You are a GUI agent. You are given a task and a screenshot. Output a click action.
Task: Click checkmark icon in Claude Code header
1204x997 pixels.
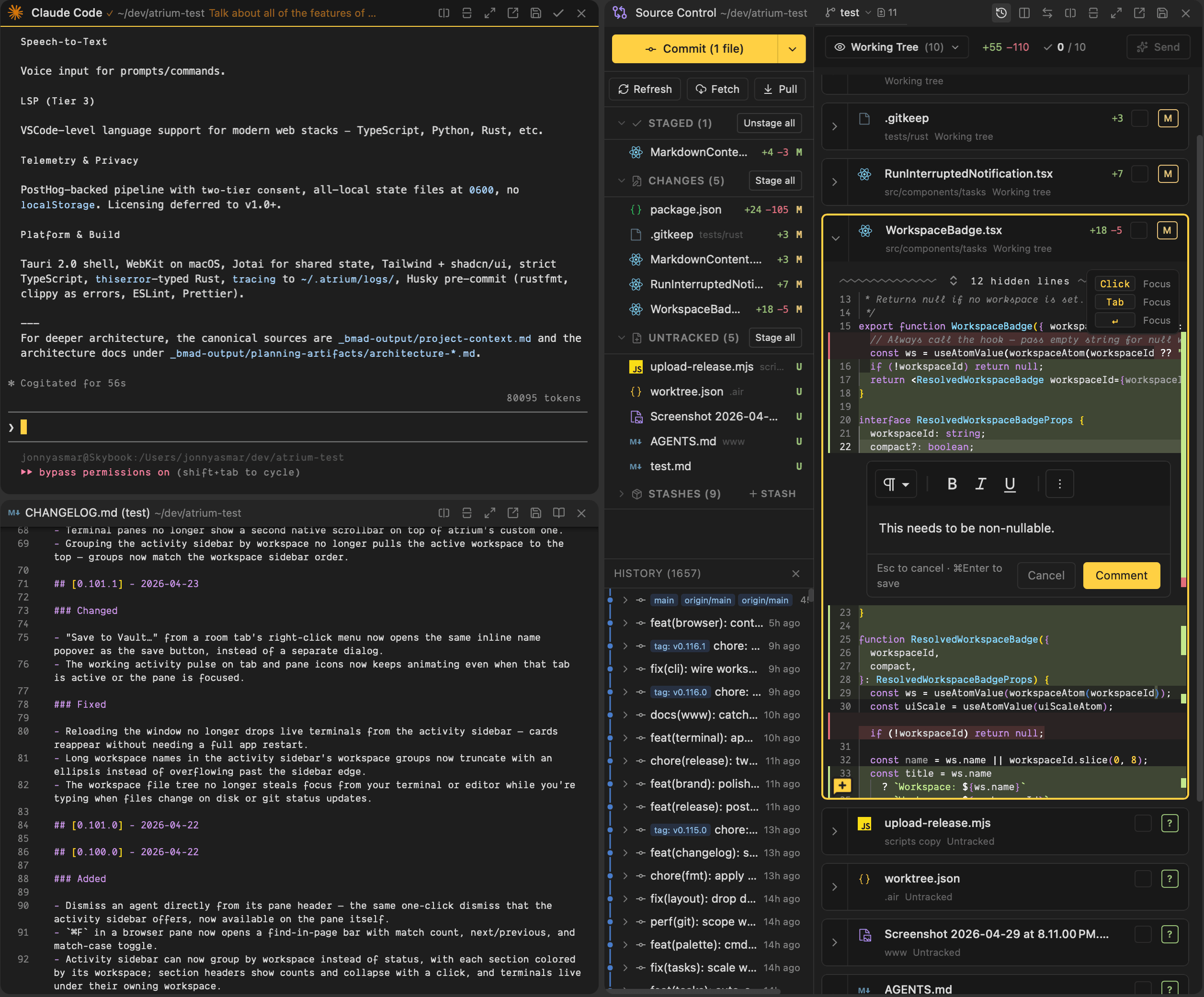[x=558, y=12]
